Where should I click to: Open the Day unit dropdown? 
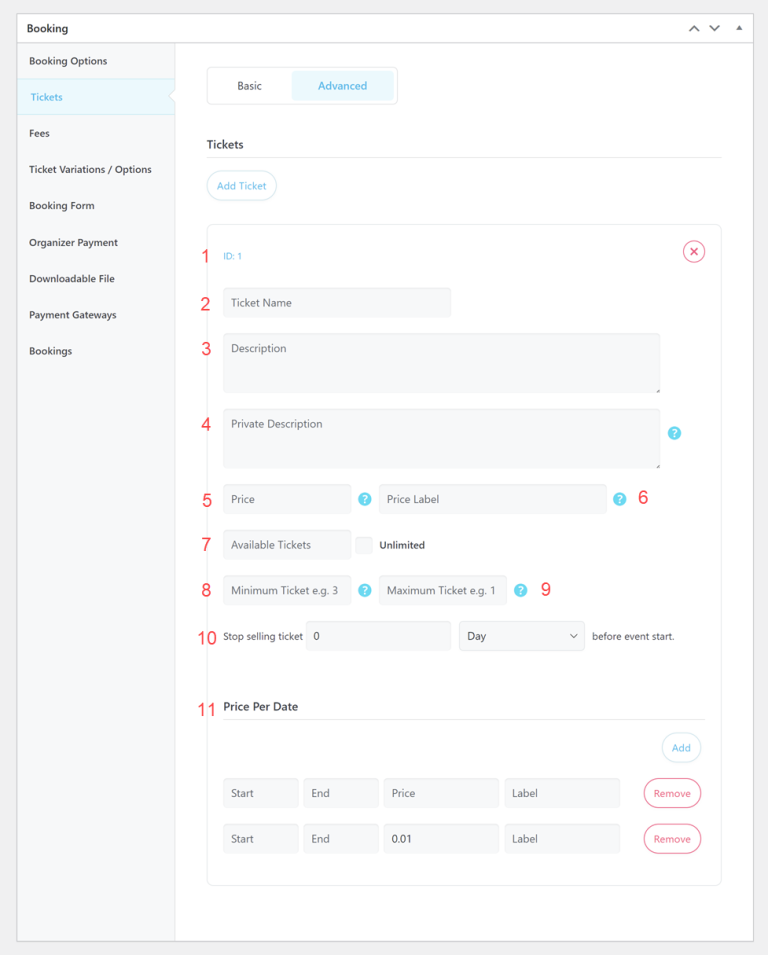click(522, 636)
